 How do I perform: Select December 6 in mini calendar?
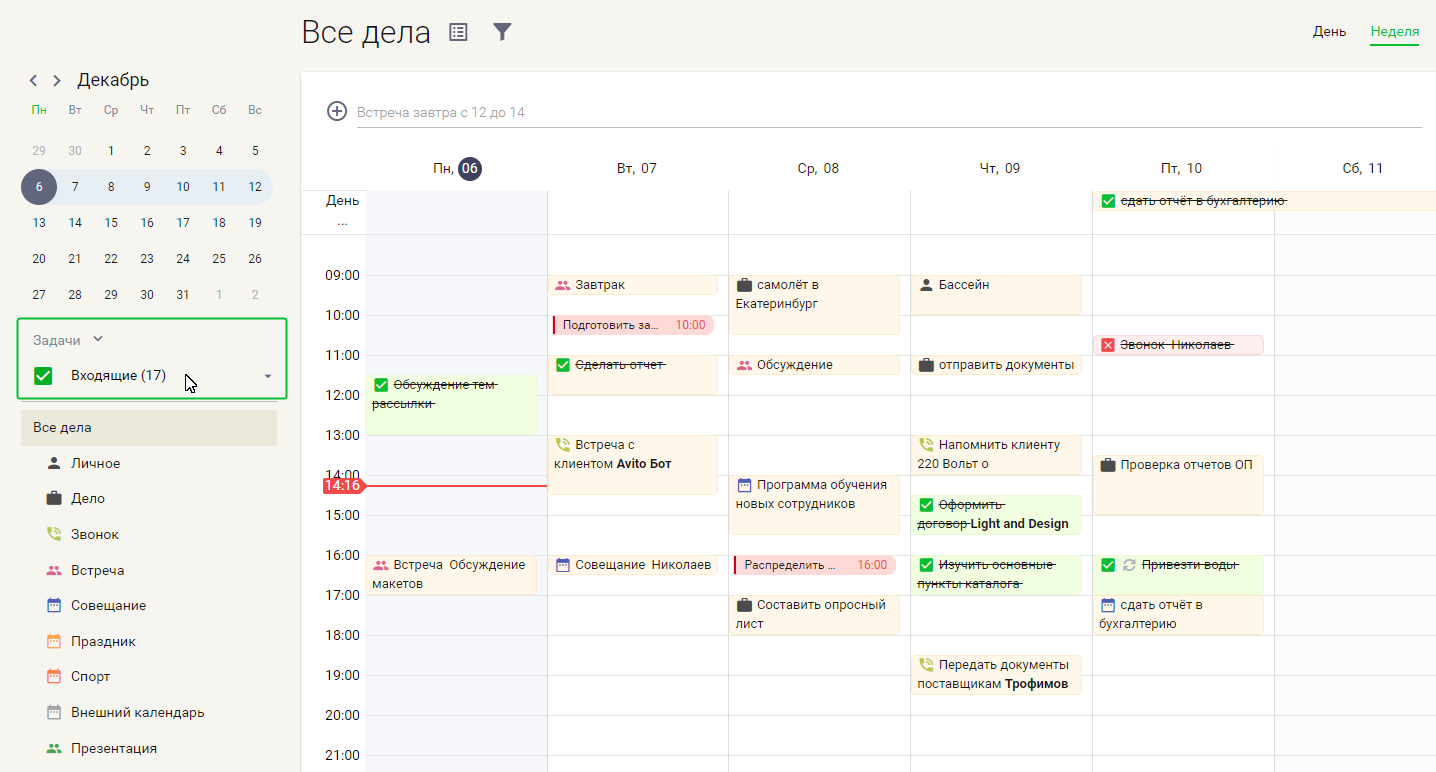(x=39, y=186)
